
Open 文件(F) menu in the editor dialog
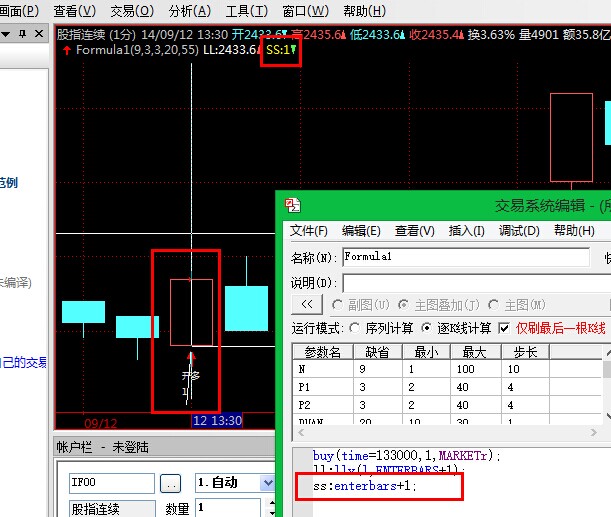click(x=309, y=231)
